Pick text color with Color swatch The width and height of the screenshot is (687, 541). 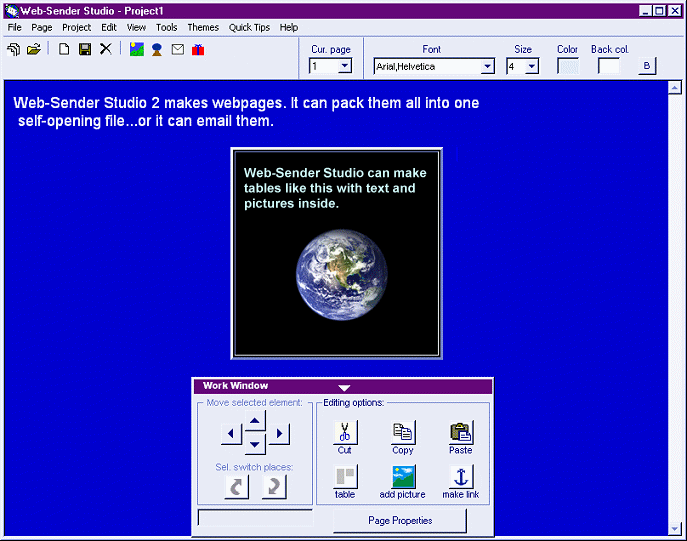568,66
